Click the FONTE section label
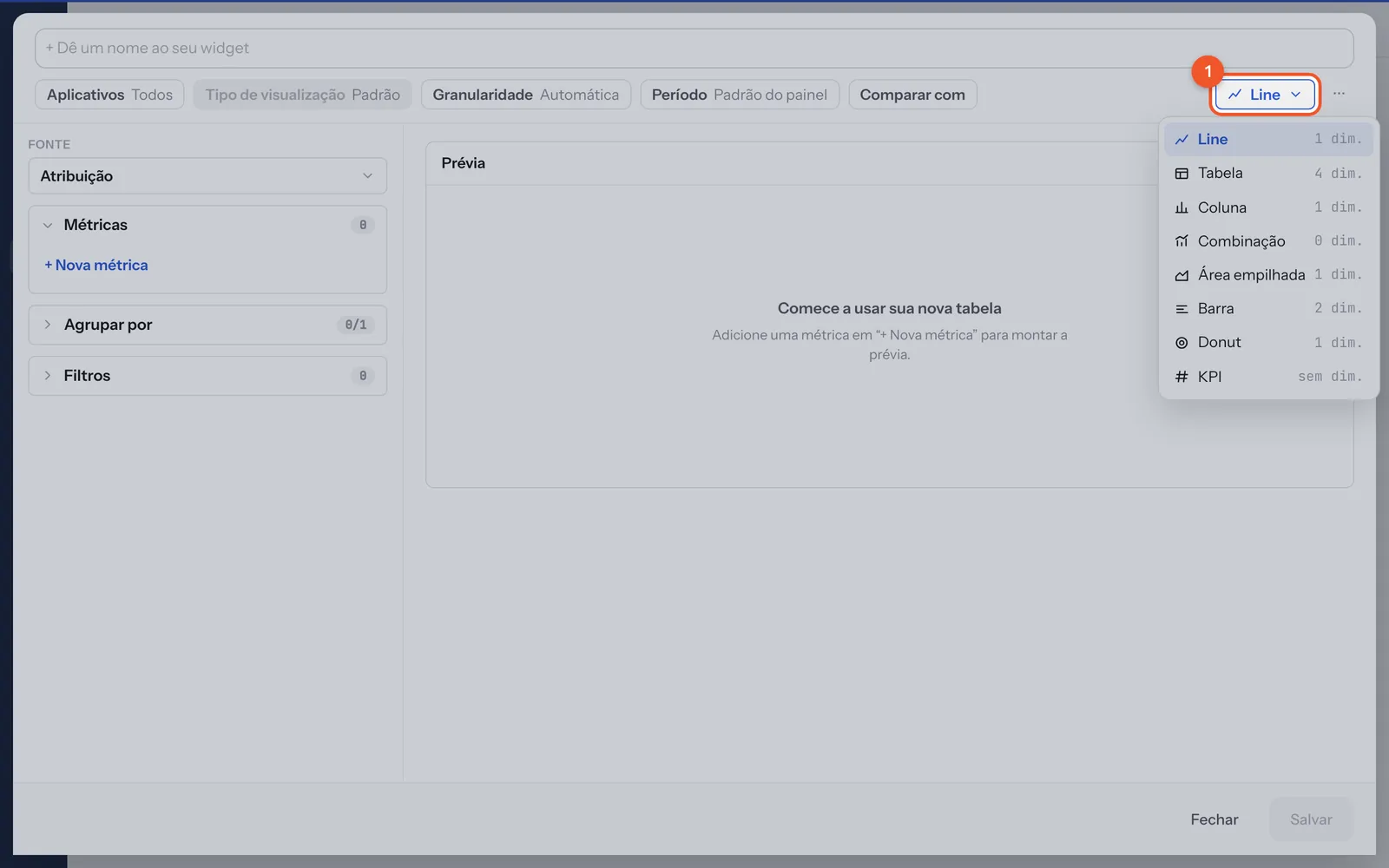Image resolution: width=1389 pixels, height=868 pixels. [49, 144]
